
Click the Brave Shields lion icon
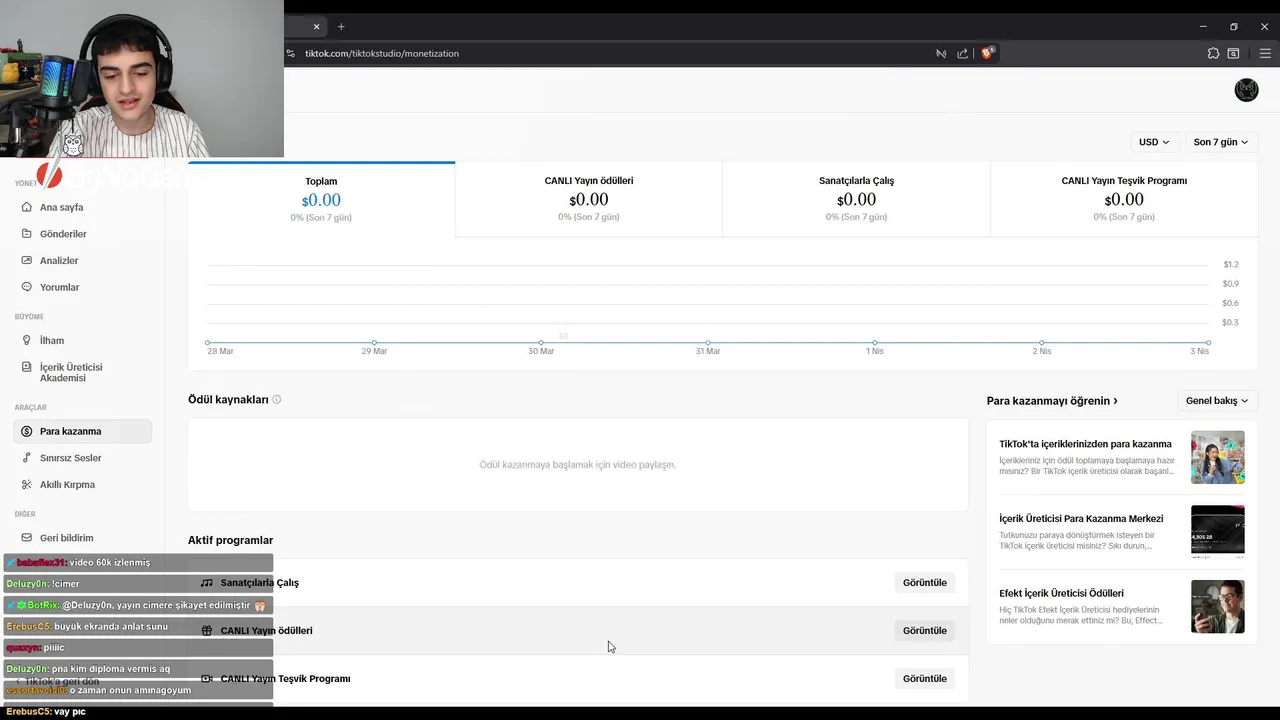point(987,53)
